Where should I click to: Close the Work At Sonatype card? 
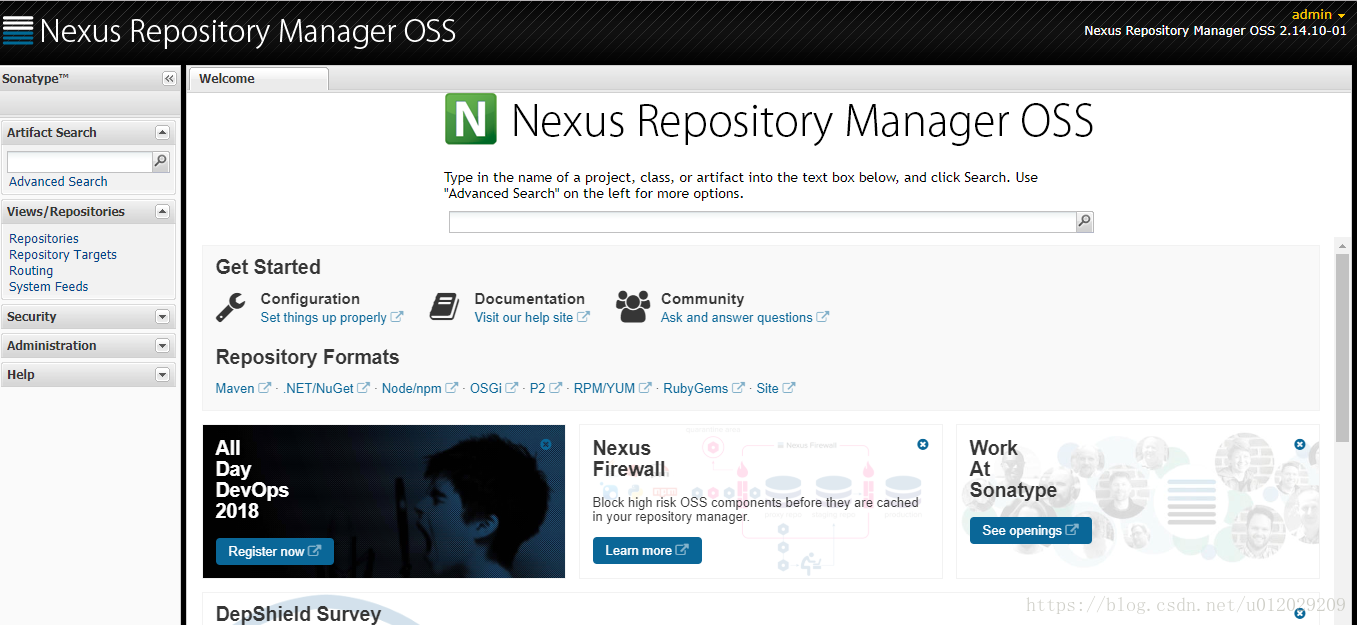[1300, 444]
